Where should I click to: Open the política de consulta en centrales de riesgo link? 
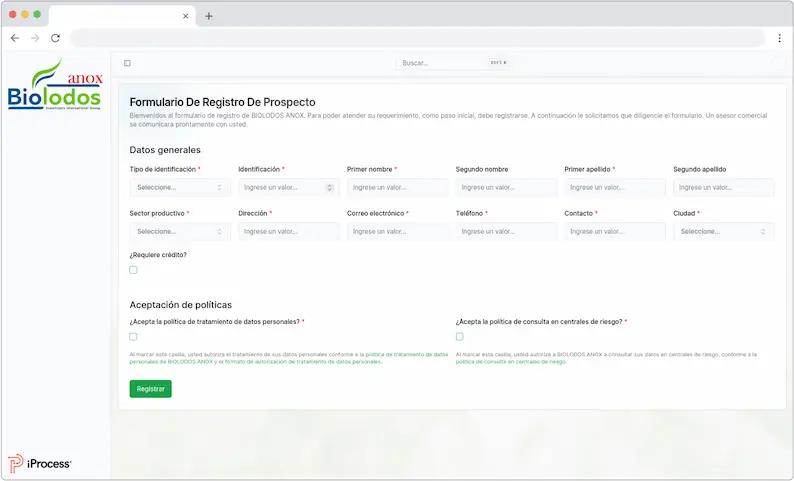510,361
